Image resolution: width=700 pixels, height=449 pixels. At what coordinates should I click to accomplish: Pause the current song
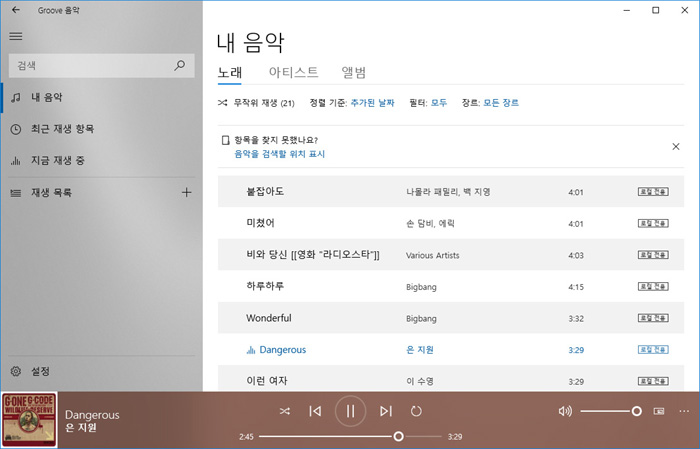(350, 411)
